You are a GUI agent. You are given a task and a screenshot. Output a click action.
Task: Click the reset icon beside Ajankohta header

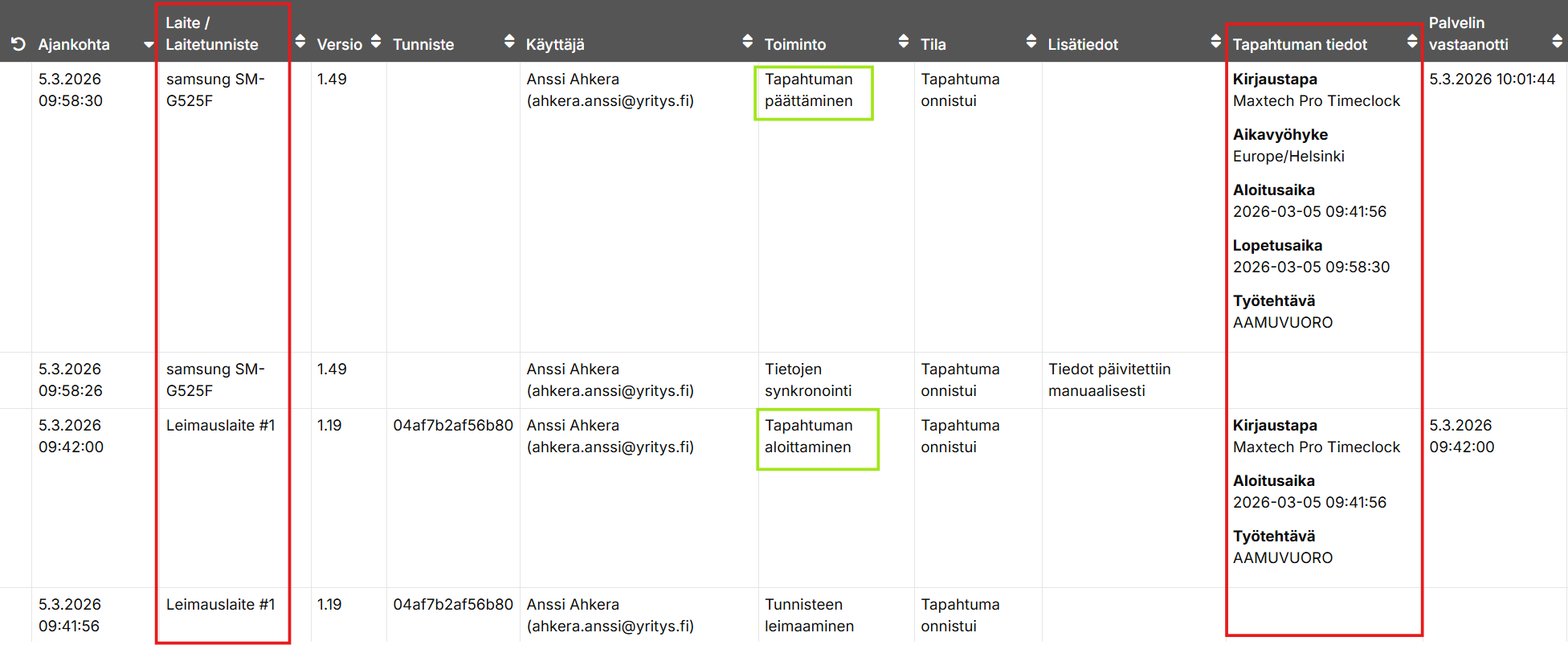coord(18,44)
